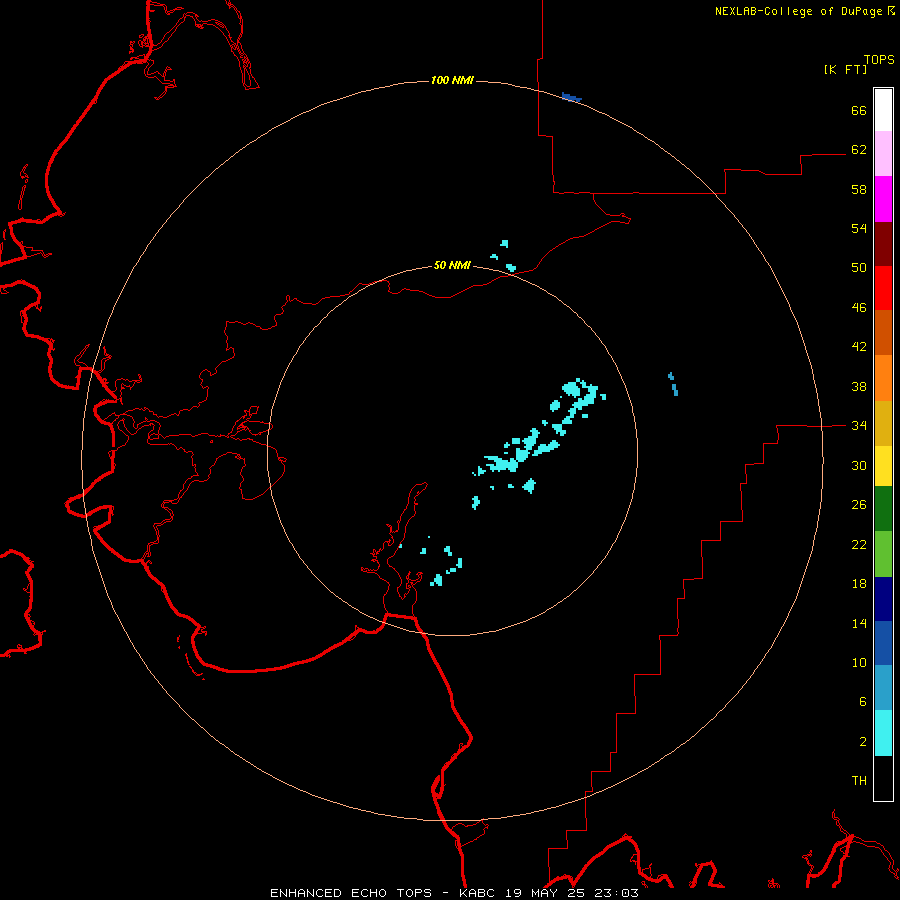
Task: Click the 54 legend value
Action: pyautogui.click(x=859, y=228)
